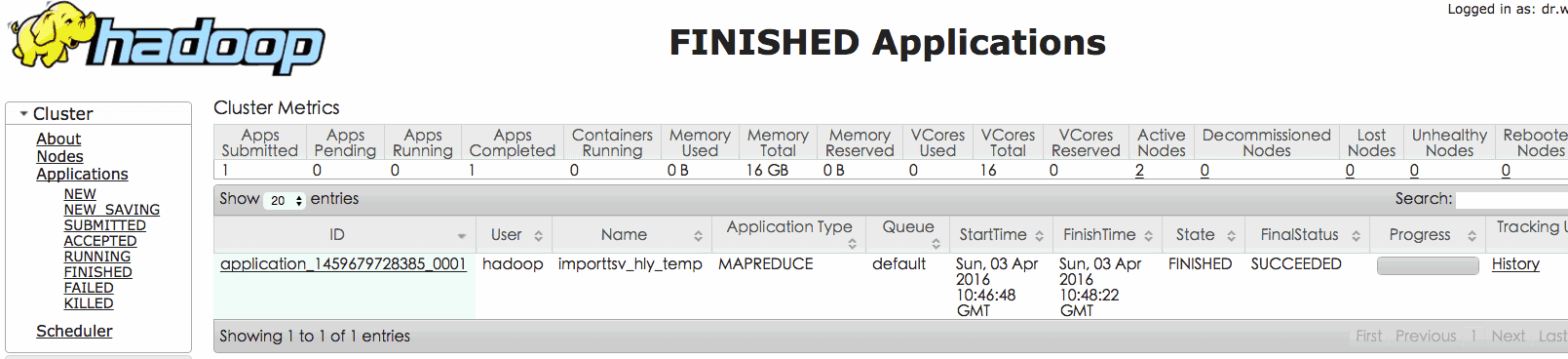Click the Hadoop elephant logo

point(167,39)
